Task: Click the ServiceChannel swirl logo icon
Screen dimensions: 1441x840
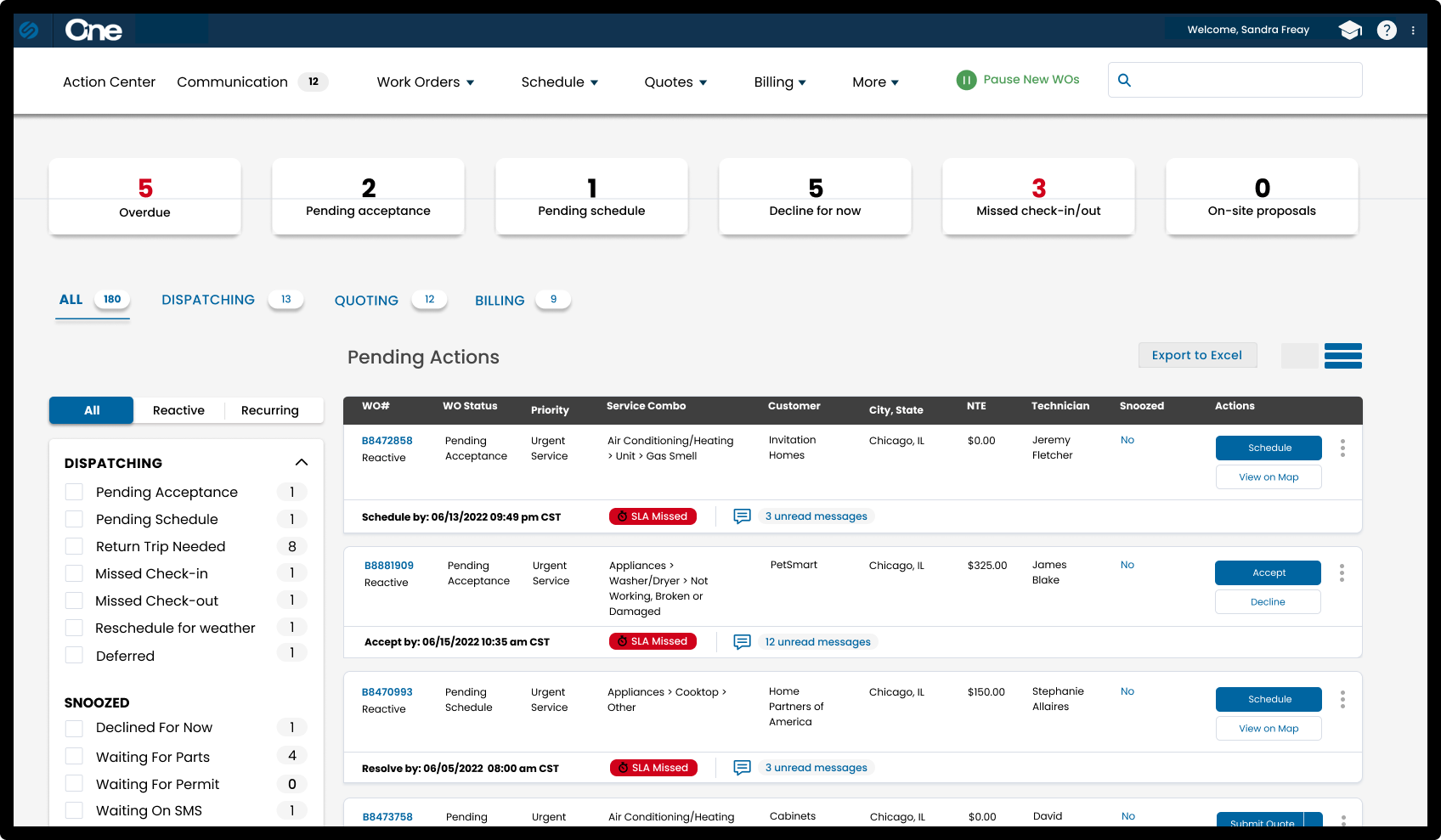Action: coord(29,30)
